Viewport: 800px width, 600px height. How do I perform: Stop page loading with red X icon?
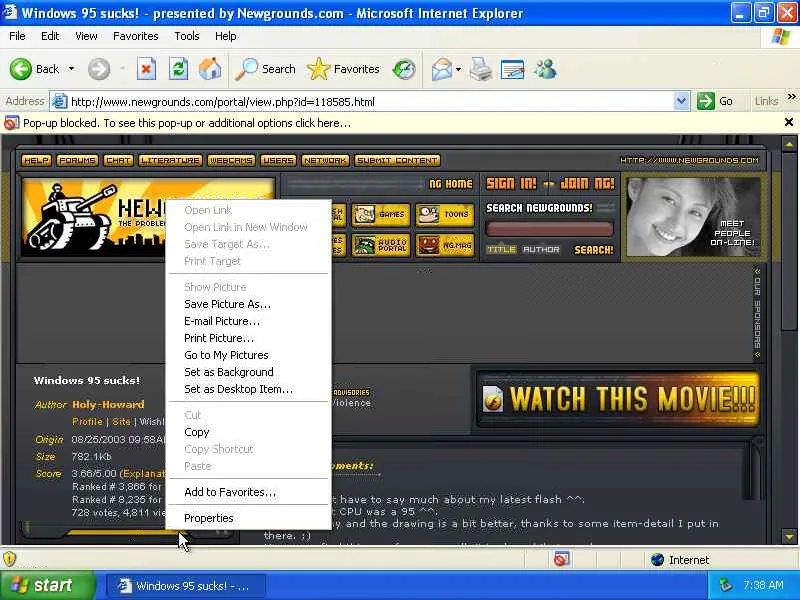point(146,69)
